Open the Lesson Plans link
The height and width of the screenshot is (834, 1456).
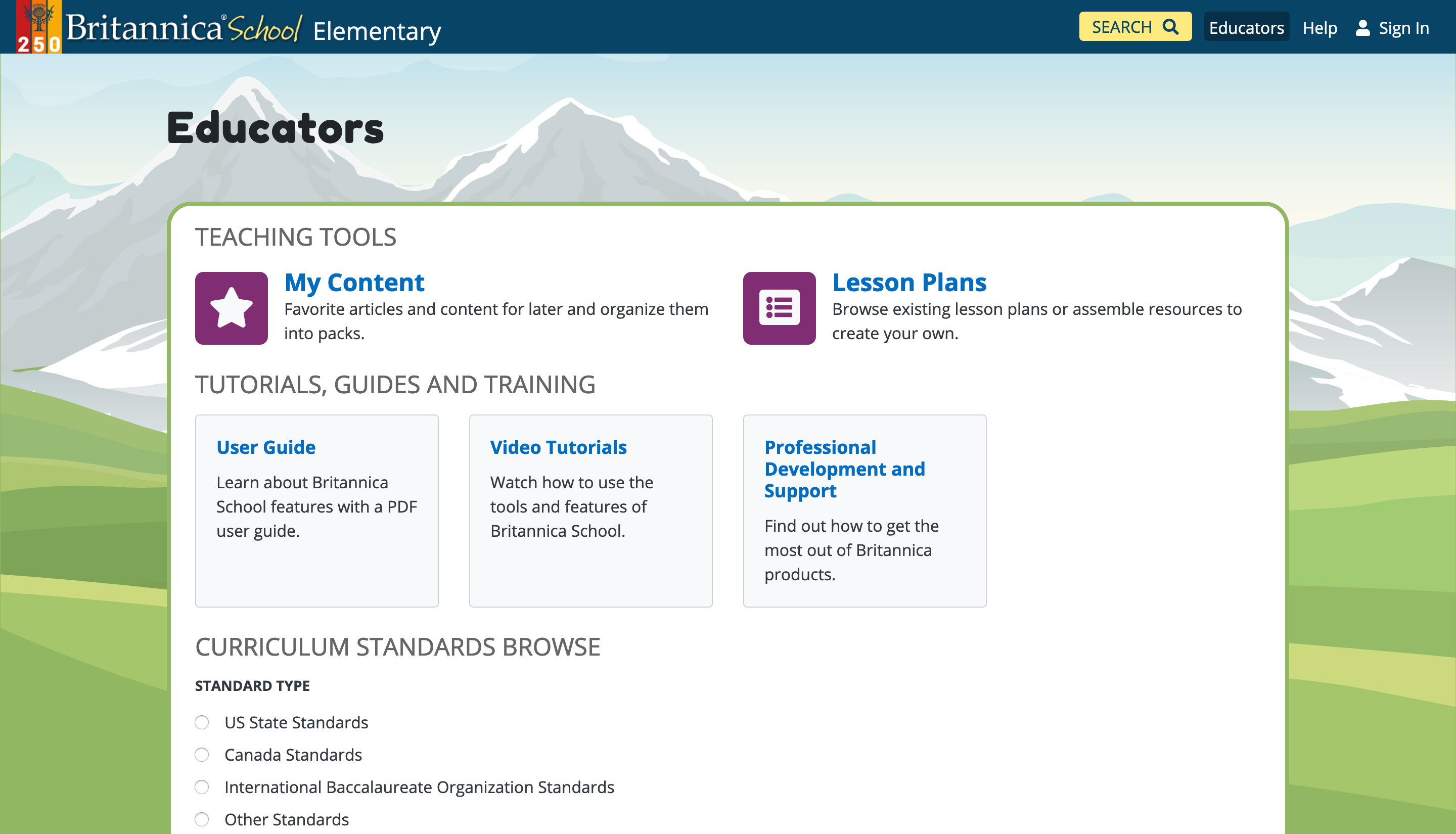(x=909, y=283)
